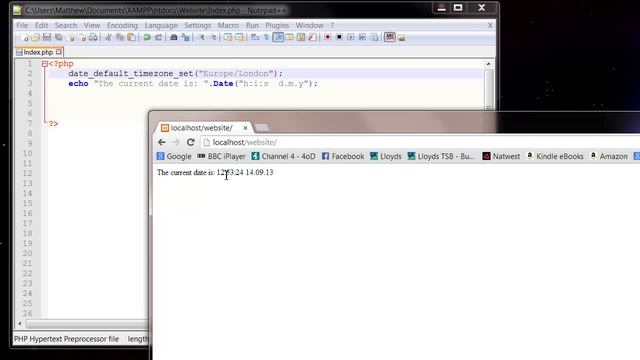This screenshot has width=640, height=360.
Task: Print the document using the toolbar printer icon
Action: click(93, 38)
